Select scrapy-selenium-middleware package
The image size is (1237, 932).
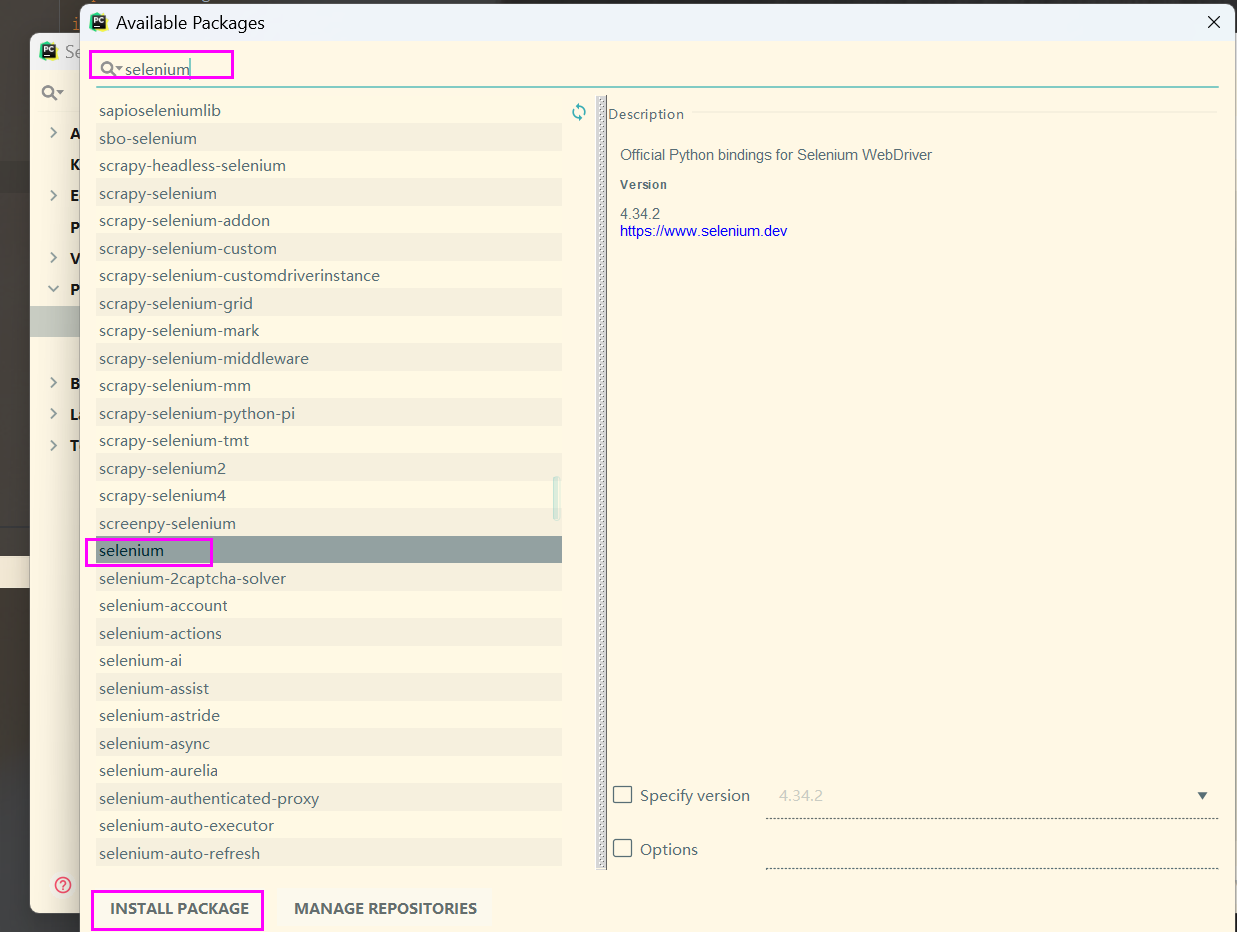tap(329, 358)
